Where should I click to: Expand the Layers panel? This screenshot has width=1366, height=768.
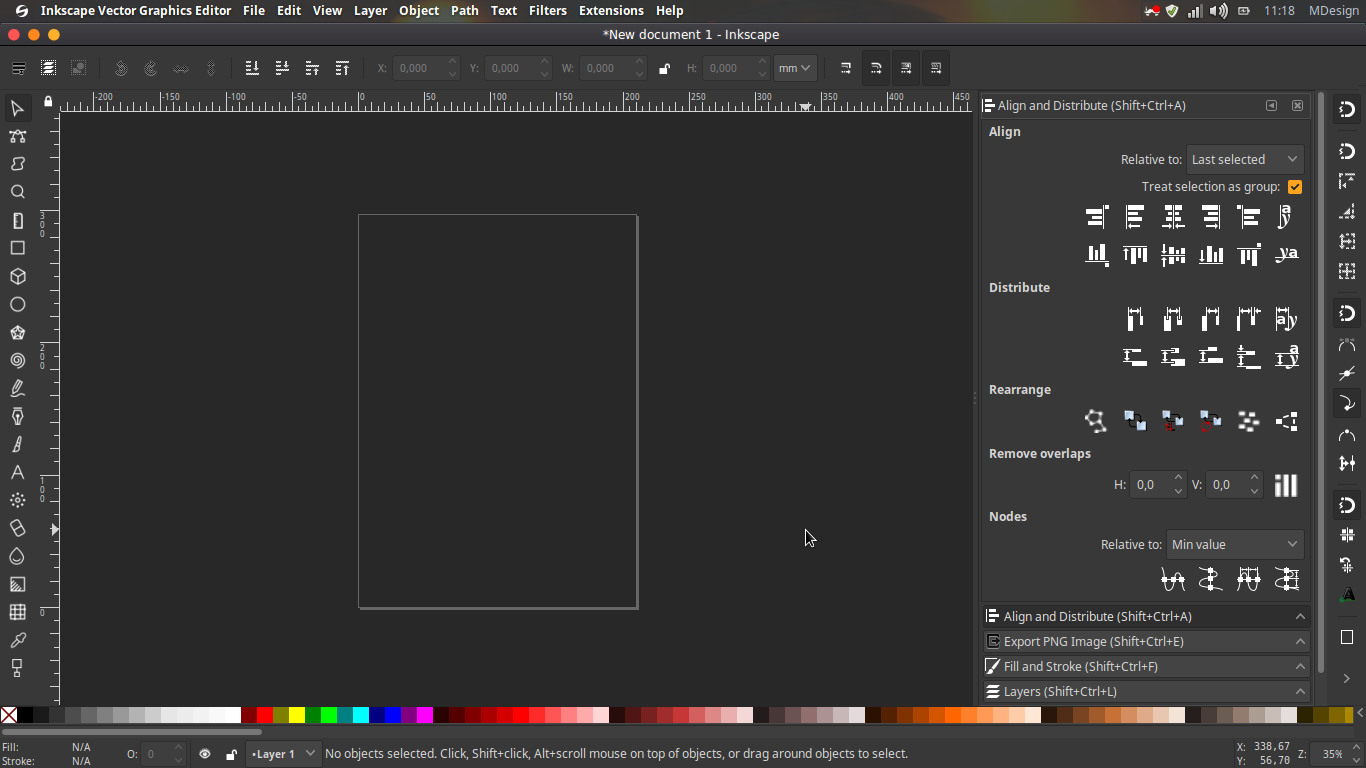pos(1146,691)
